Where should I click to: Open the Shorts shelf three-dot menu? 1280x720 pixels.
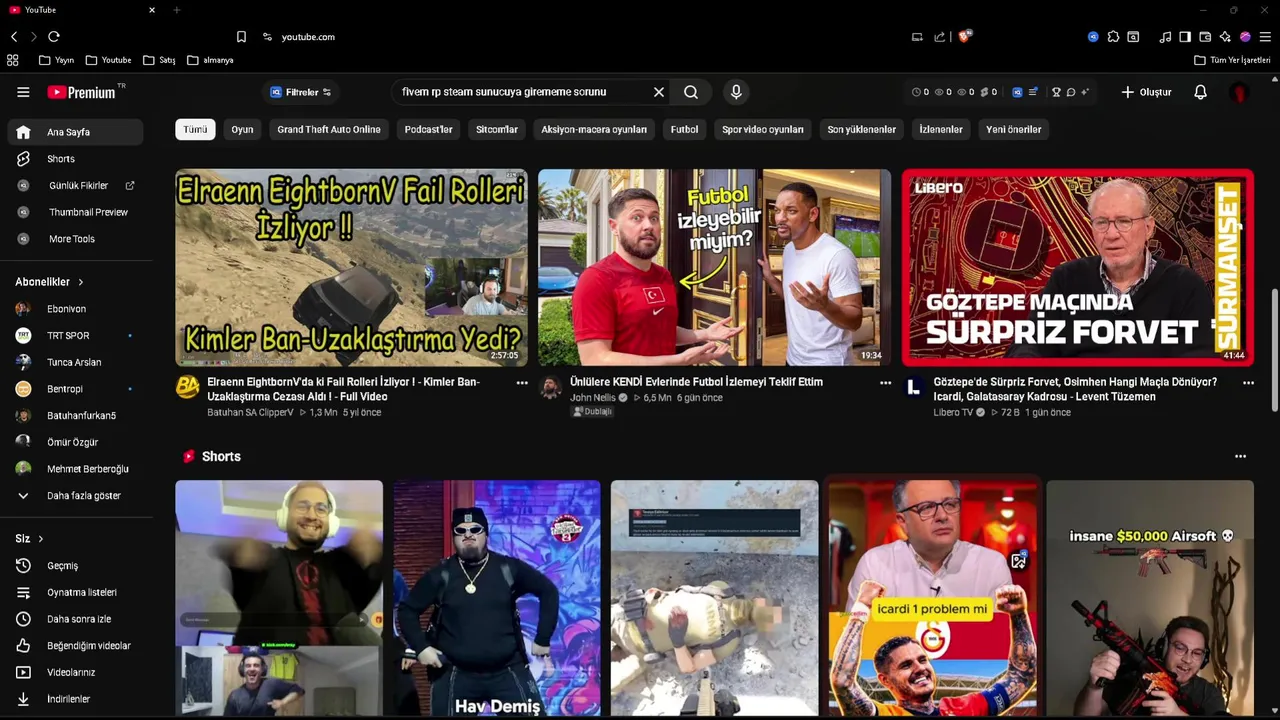tap(1241, 456)
